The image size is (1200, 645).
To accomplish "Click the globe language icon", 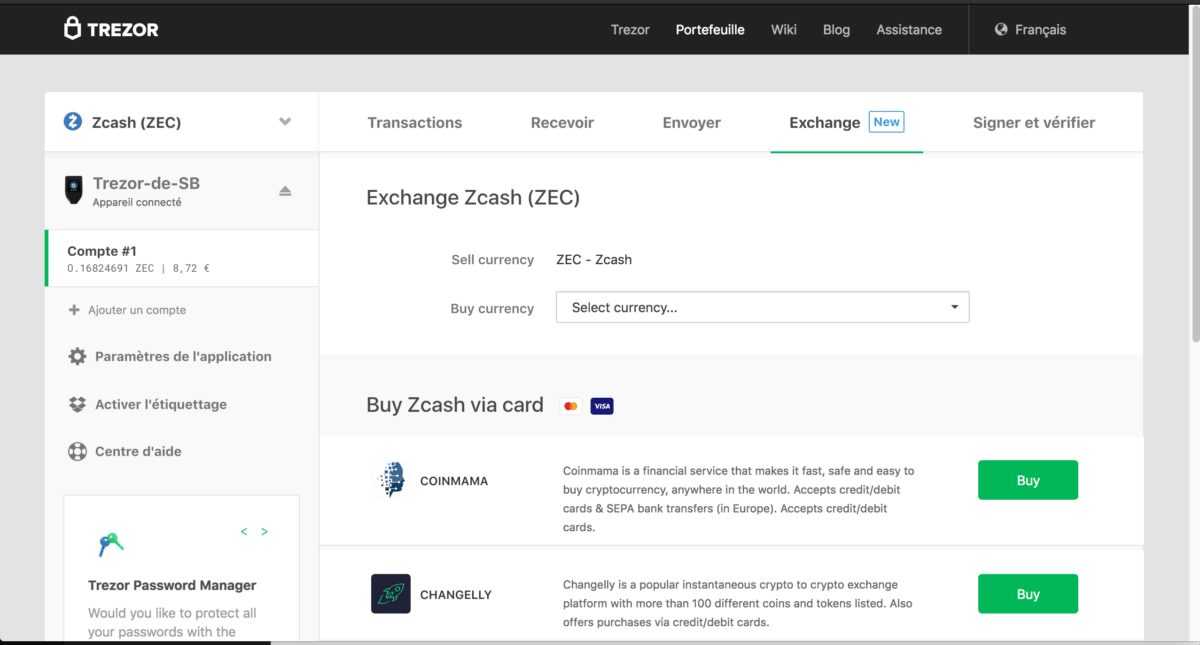I will click(x=1000, y=30).
